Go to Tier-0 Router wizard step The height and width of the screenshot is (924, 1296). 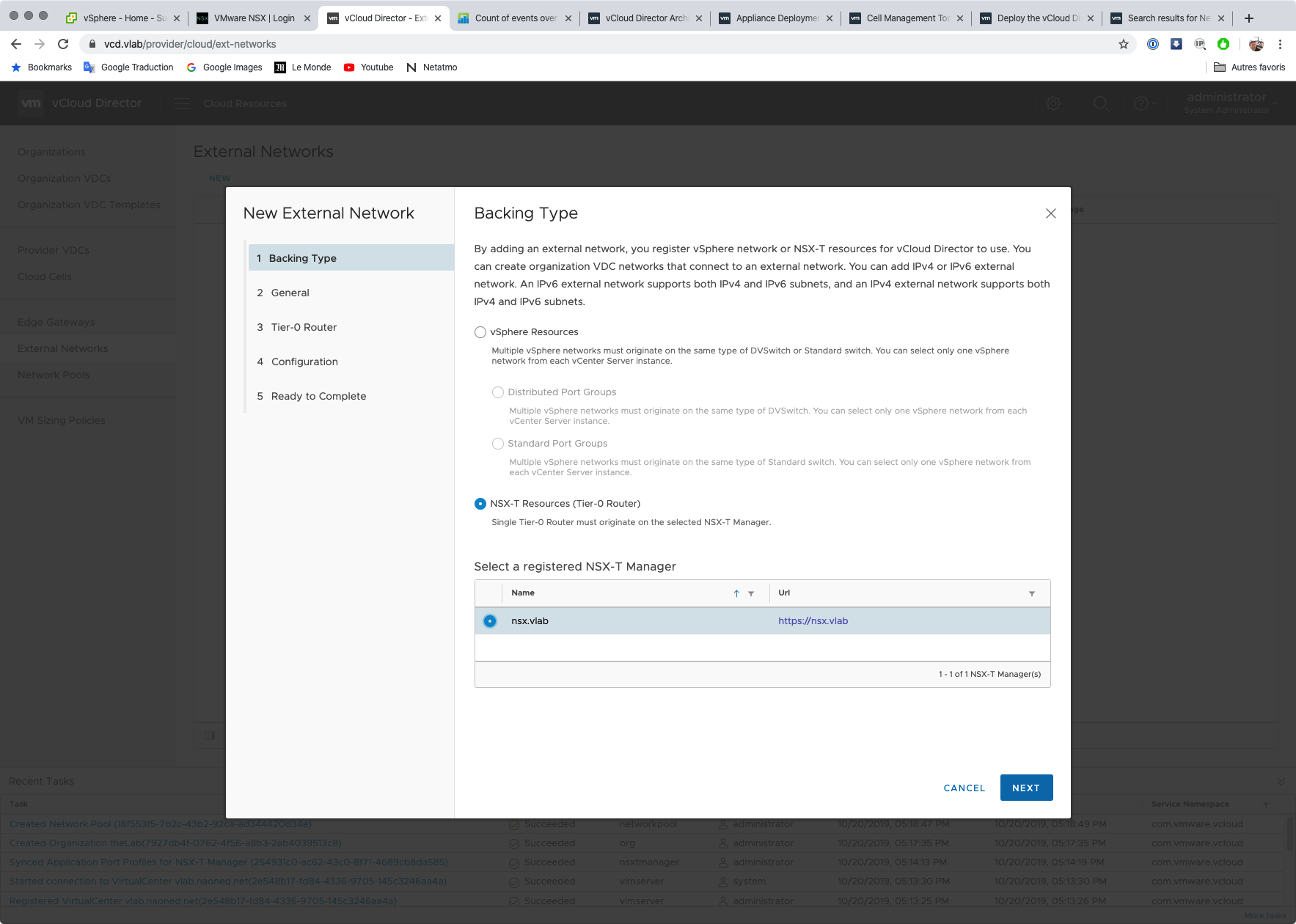coord(304,327)
